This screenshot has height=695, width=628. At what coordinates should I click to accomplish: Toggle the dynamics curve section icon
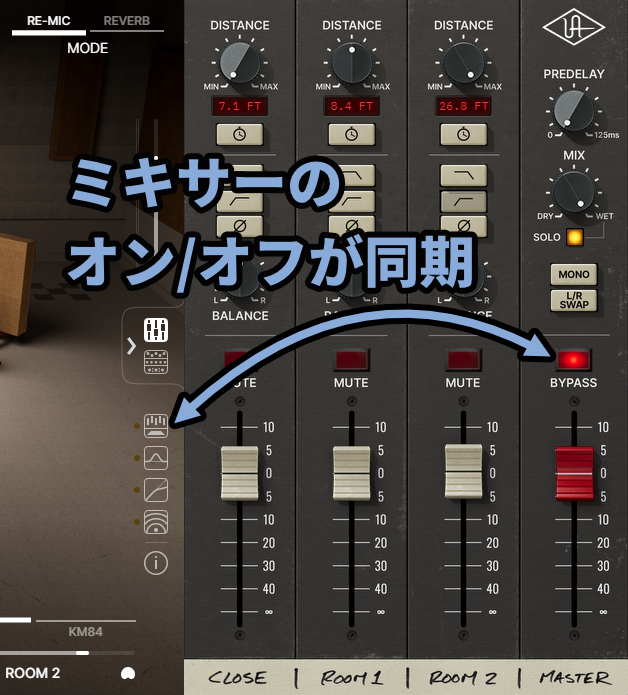pyautogui.click(x=155, y=490)
